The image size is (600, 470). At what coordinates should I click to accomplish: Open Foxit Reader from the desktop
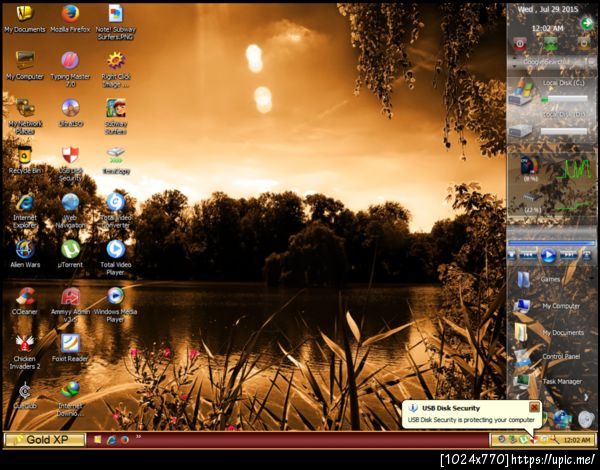(x=70, y=348)
